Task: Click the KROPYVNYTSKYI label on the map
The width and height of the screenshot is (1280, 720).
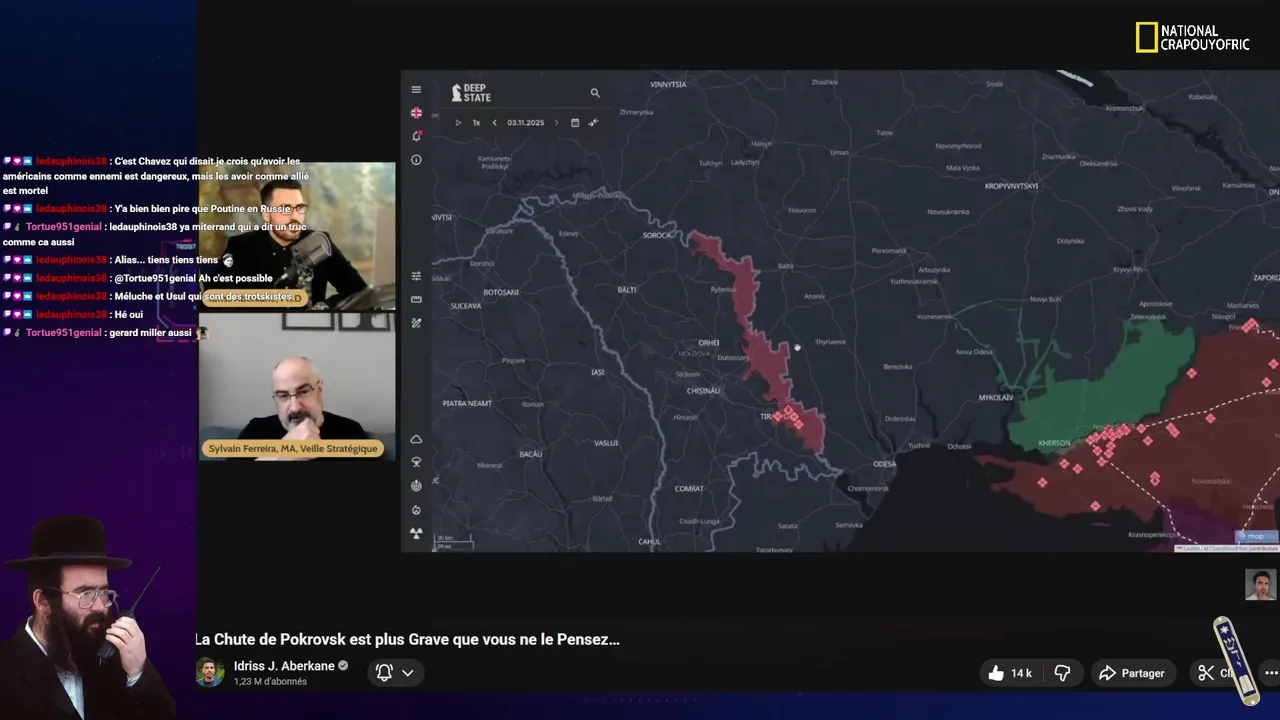Action: 1011,186
